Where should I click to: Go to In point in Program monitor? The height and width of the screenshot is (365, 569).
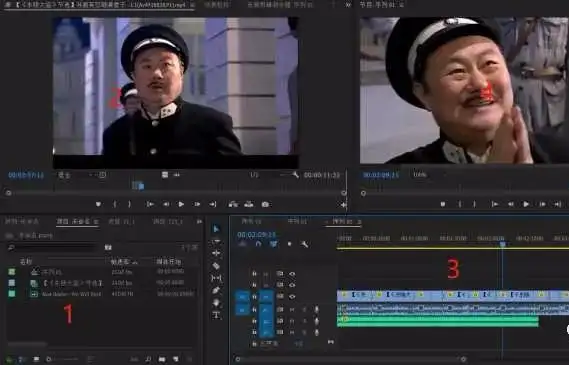coord(495,204)
